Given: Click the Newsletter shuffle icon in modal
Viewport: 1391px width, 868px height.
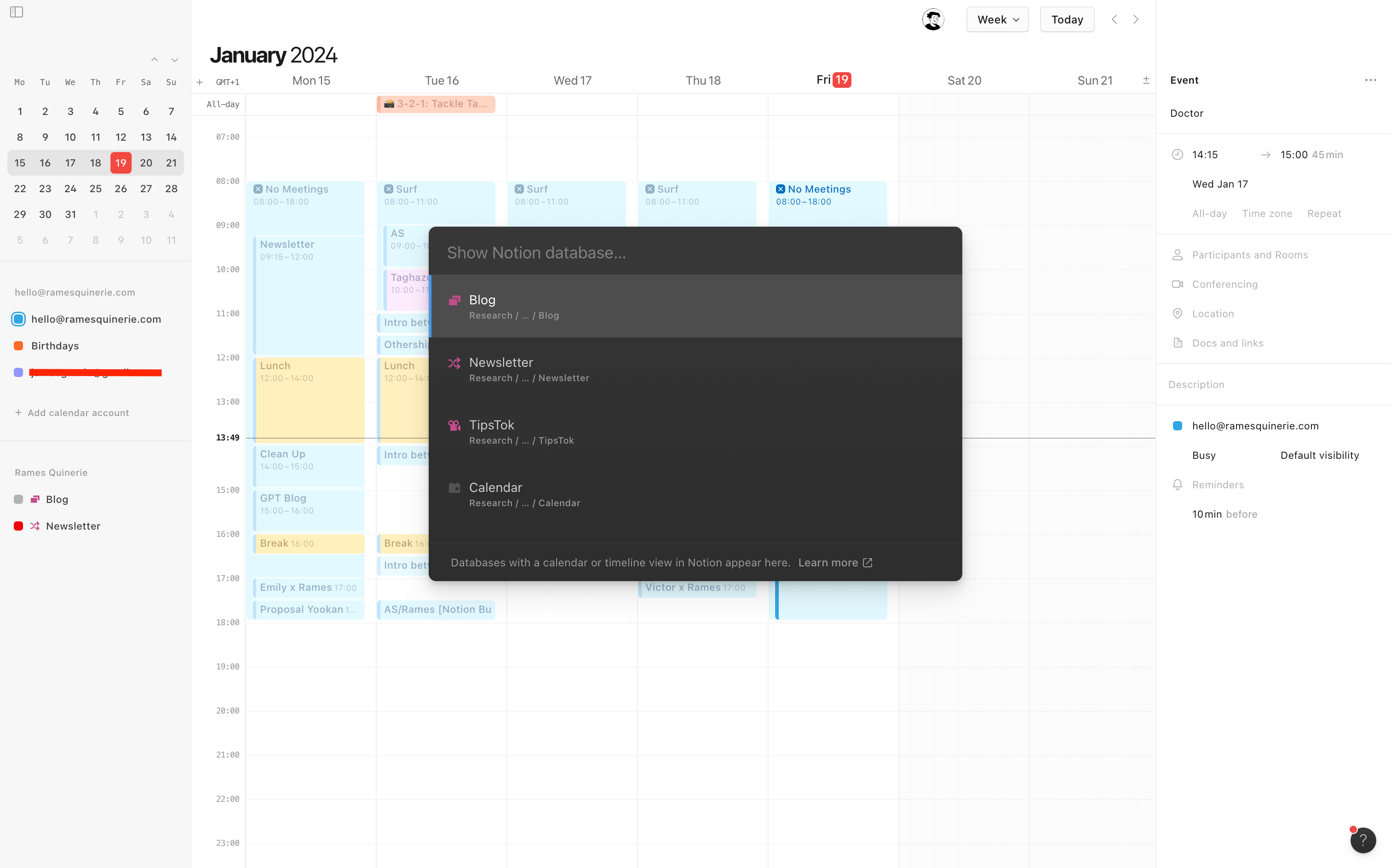Looking at the screenshot, I should [453, 362].
